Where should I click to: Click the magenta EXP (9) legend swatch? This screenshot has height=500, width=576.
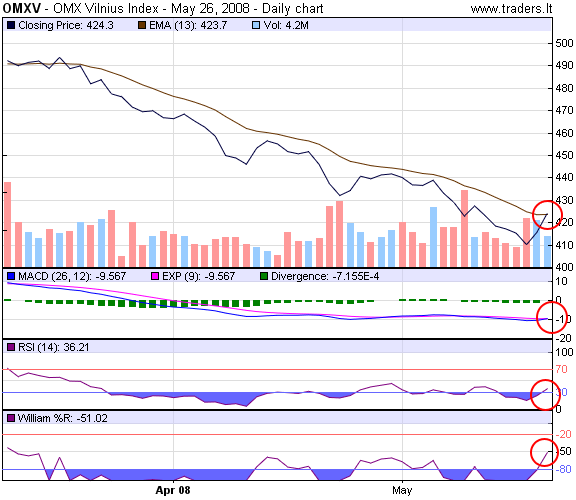pyautogui.click(x=155, y=276)
